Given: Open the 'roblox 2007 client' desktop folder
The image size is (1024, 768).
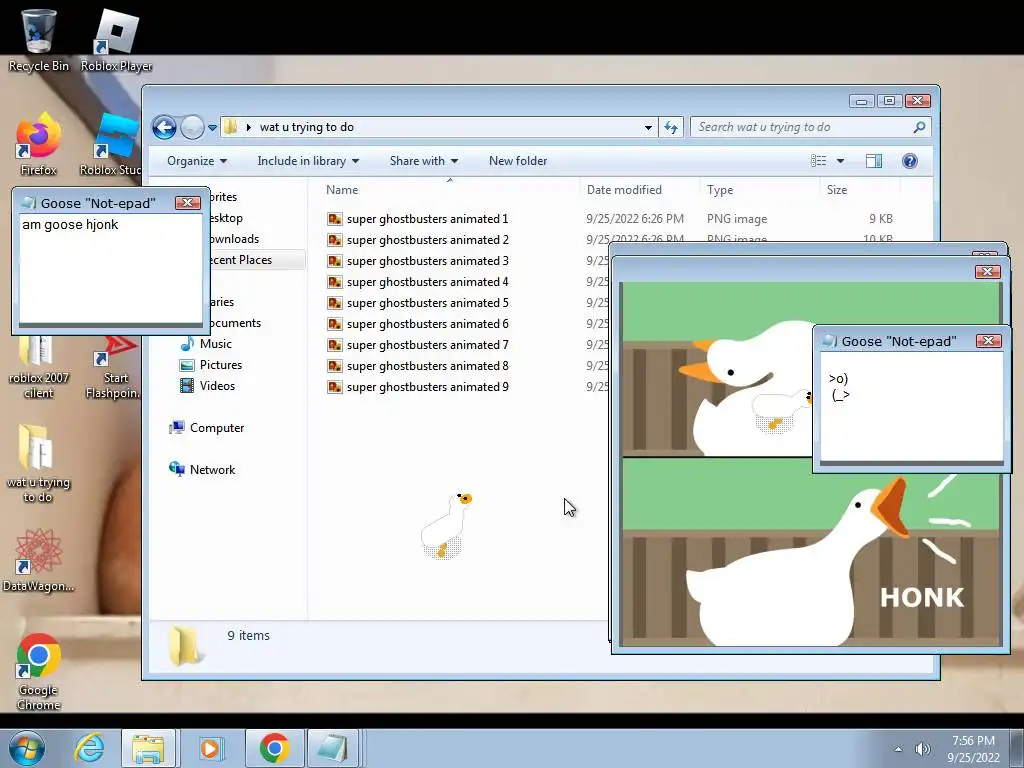Looking at the screenshot, I should click(38, 366).
